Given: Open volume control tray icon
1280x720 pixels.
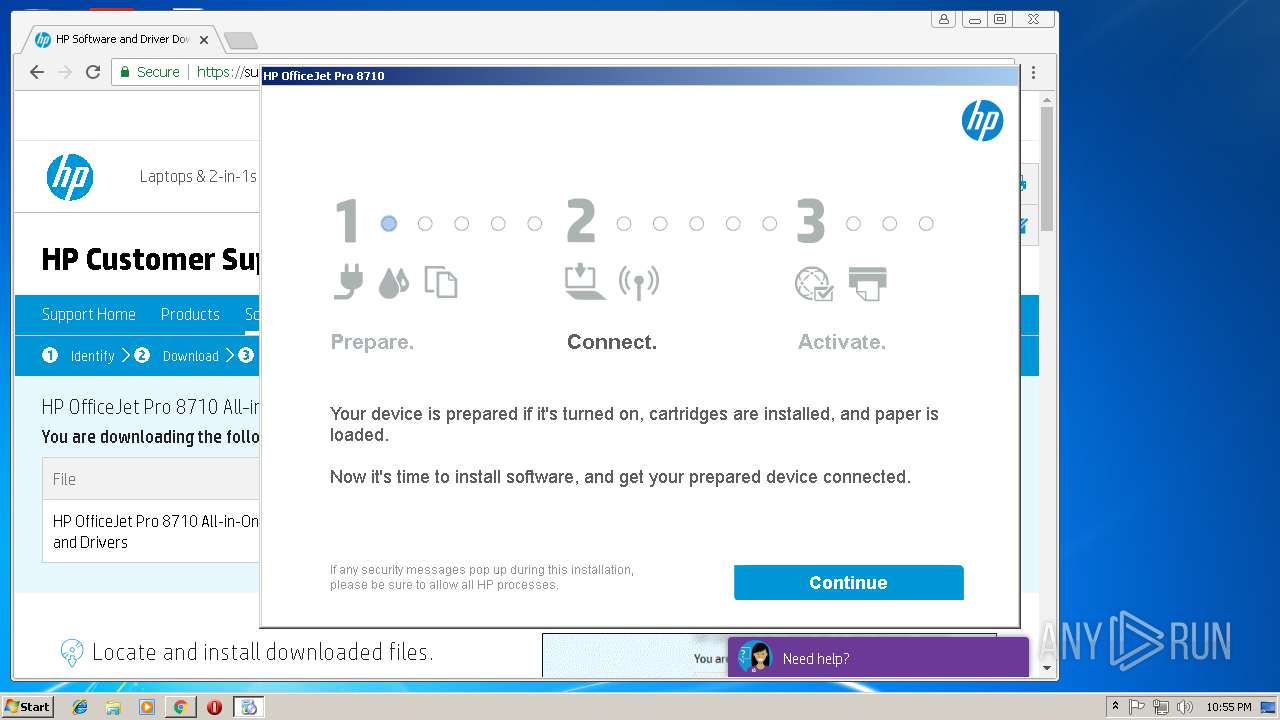Looking at the screenshot, I should pos(1185,707).
